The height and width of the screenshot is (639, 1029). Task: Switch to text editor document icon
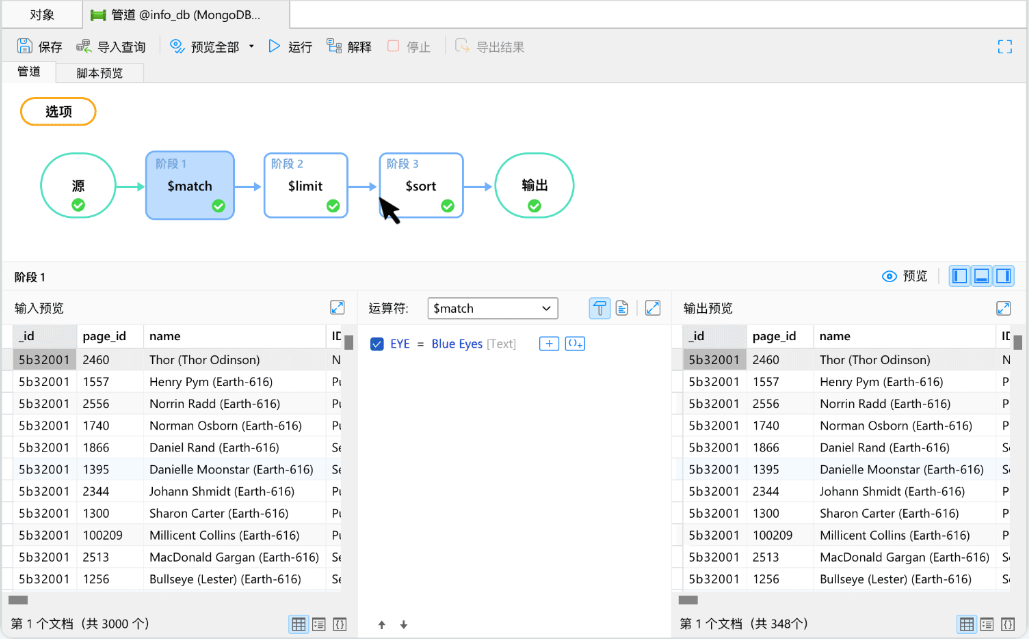pos(622,308)
